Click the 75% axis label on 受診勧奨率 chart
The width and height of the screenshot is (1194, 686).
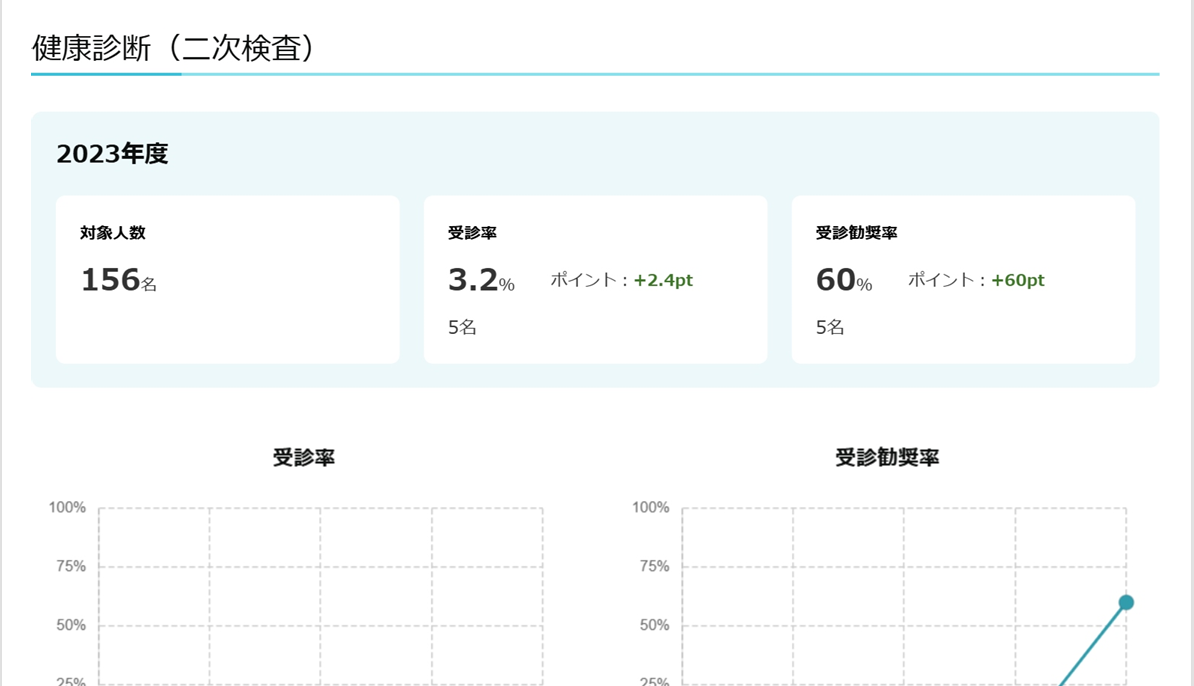click(654, 566)
